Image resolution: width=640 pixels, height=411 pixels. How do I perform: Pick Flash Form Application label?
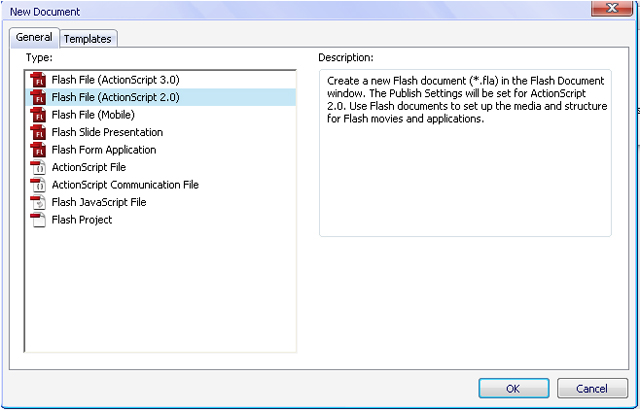pos(104,150)
